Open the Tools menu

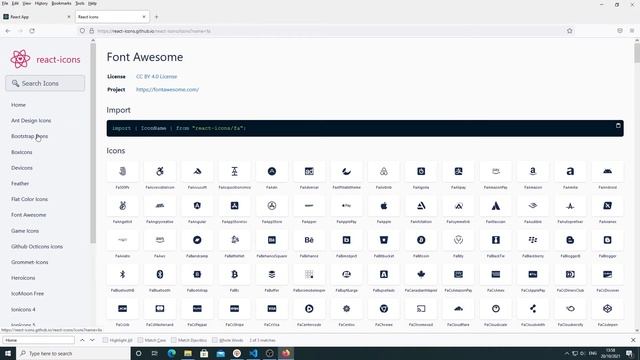click(x=80, y=3)
